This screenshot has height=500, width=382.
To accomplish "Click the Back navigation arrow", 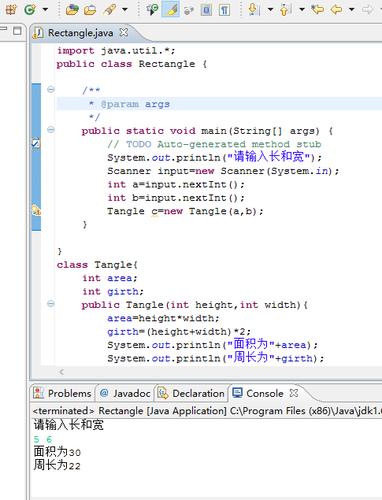I will coord(337,9).
